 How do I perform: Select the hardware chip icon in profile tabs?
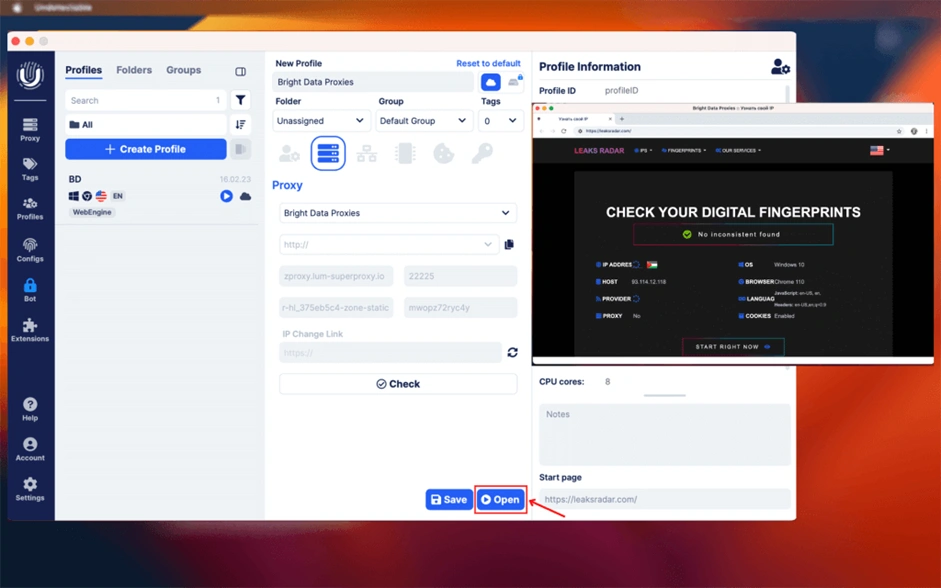tap(405, 154)
